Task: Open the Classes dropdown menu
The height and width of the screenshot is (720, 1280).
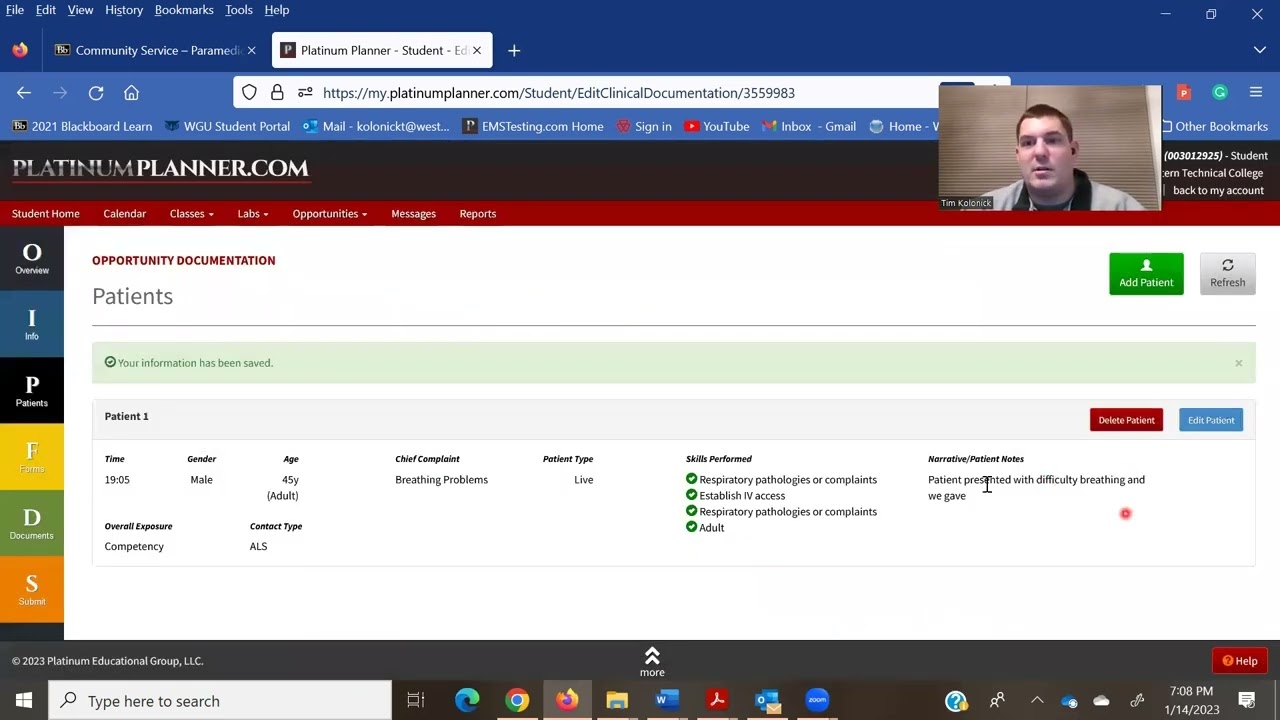Action: pos(190,213)
